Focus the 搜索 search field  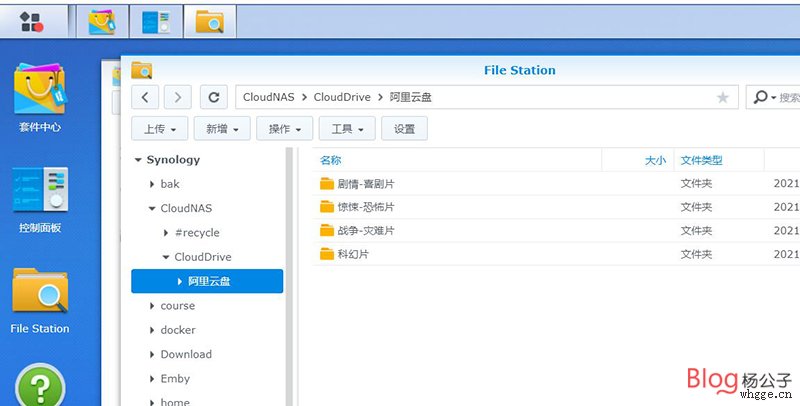point(789,97)
